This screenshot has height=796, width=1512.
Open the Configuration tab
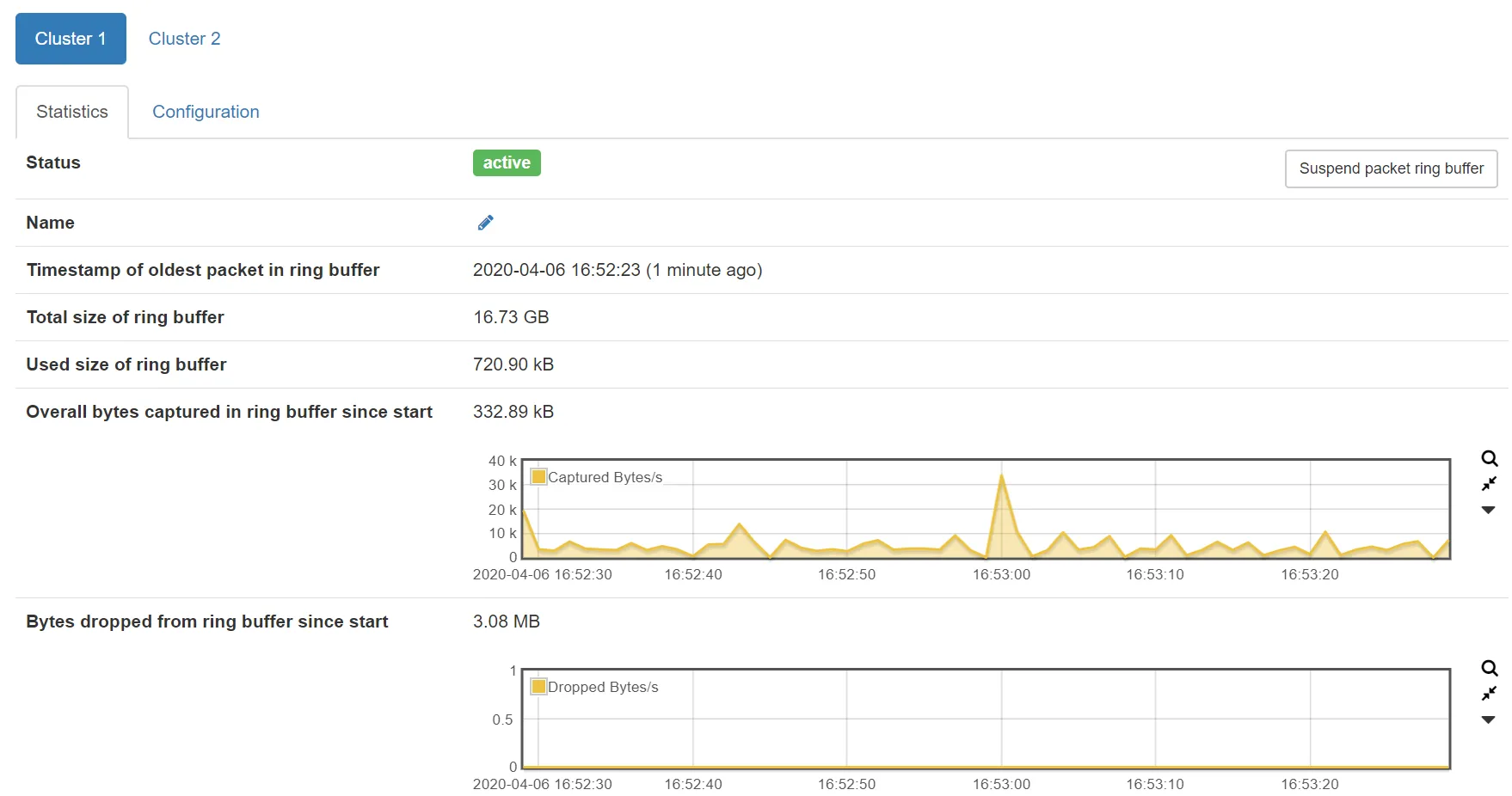(206, 112)
